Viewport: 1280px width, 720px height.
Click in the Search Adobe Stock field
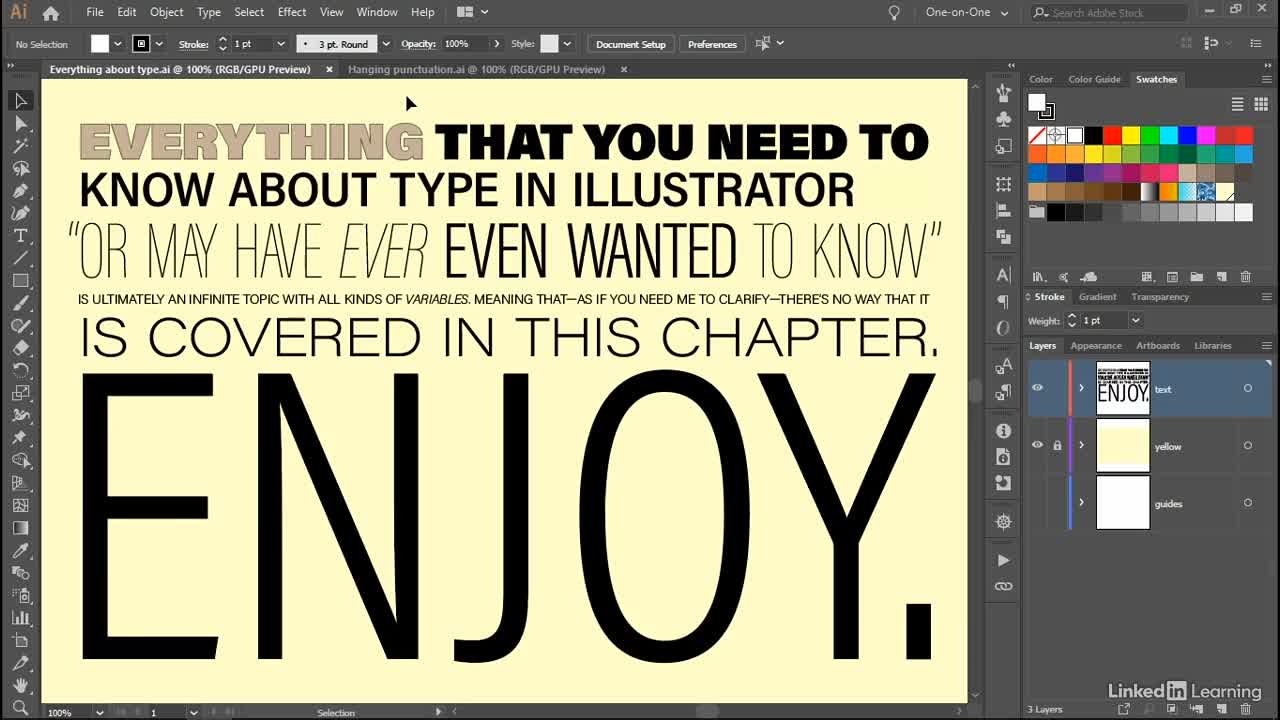tap(1110, 13)
